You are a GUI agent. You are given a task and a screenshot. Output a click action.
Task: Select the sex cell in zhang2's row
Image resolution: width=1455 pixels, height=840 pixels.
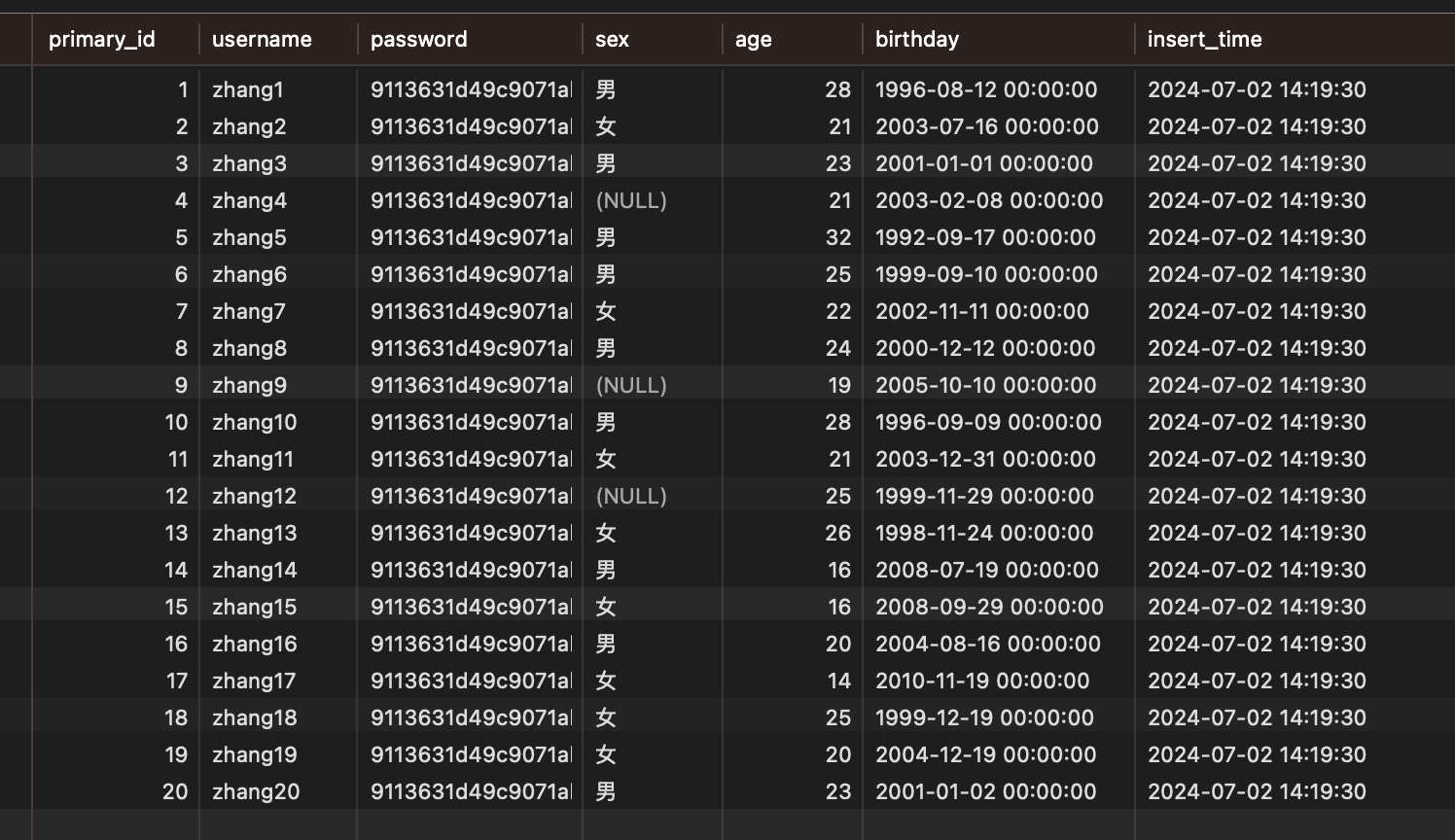pos(606,127)
